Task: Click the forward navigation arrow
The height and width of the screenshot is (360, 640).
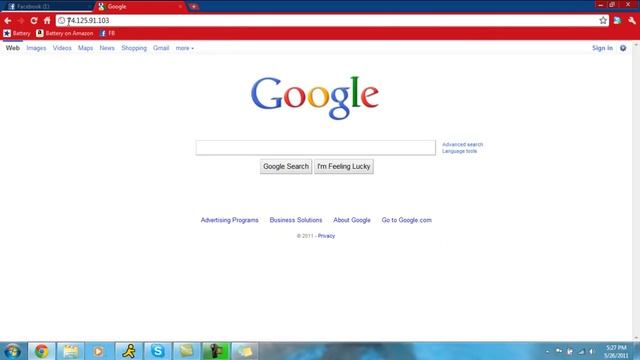Action: tap(21, 20)
